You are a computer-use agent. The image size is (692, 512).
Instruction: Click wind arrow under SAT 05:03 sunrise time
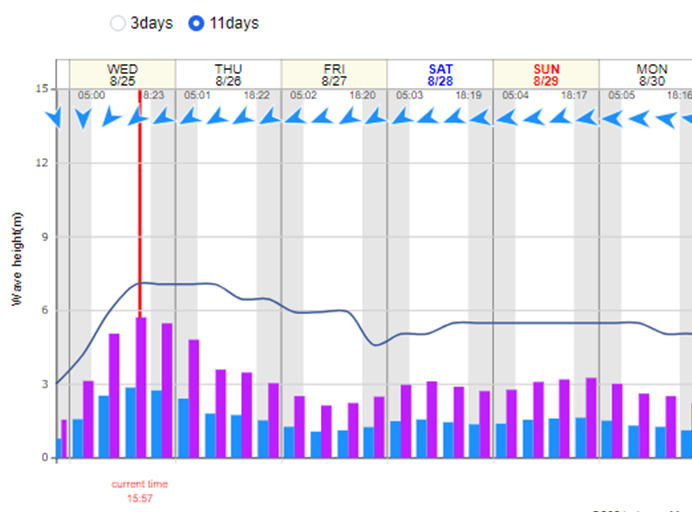click(401, 118)
